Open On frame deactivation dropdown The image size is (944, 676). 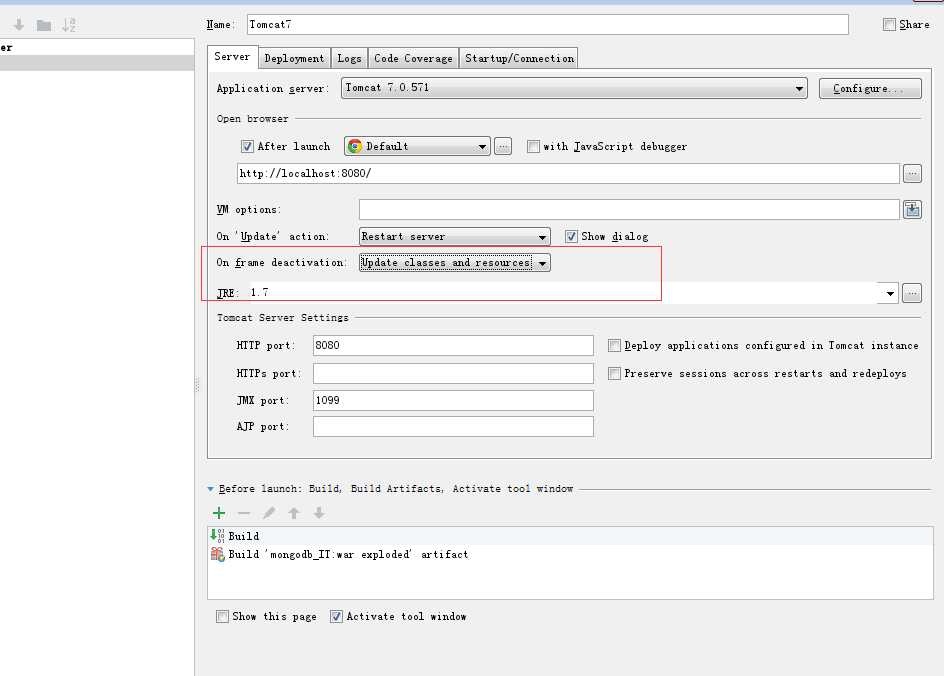[x=455, y=262]
